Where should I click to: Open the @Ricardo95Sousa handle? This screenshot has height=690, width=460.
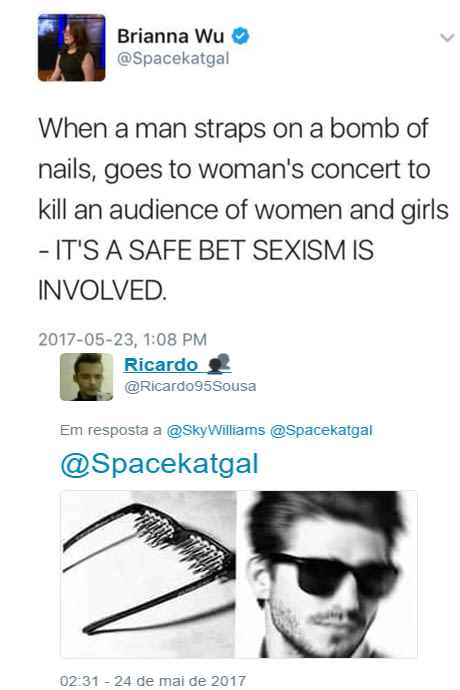click(x=190, y=386)
